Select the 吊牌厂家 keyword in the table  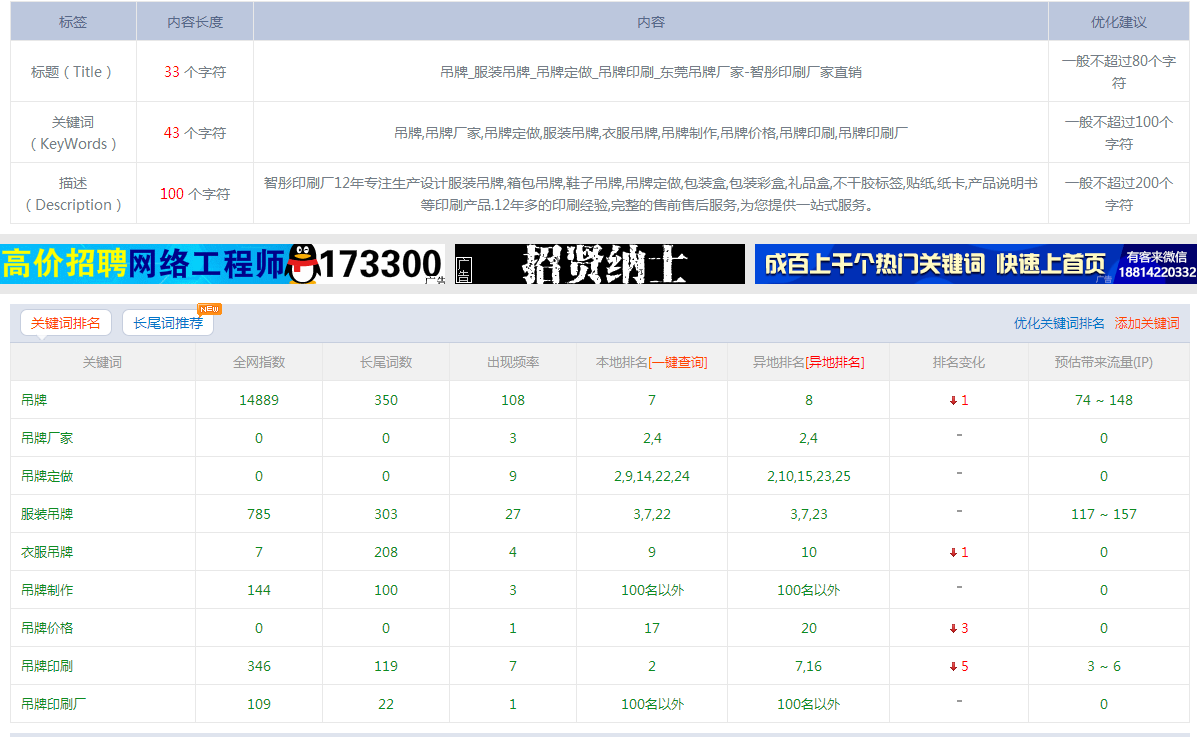coord(47,438)
